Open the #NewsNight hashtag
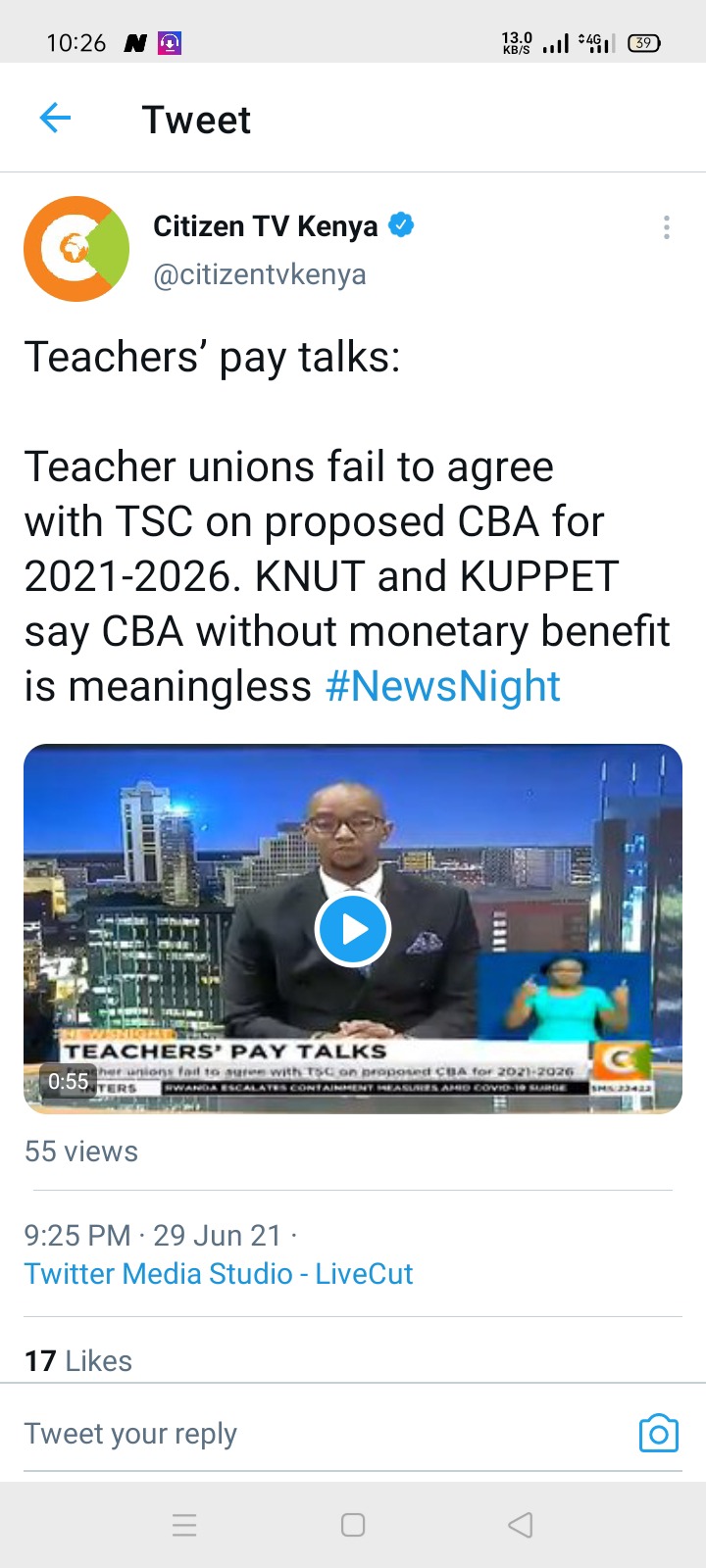Screen dimensions: 706x1568 [x=442, y=686]
